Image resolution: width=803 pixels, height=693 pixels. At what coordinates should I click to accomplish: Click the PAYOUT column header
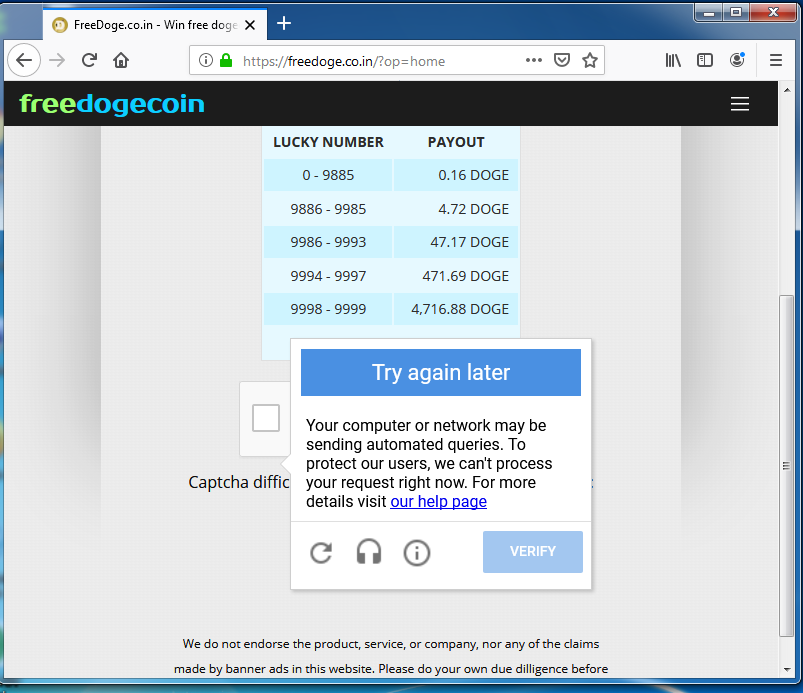point(456,142)
